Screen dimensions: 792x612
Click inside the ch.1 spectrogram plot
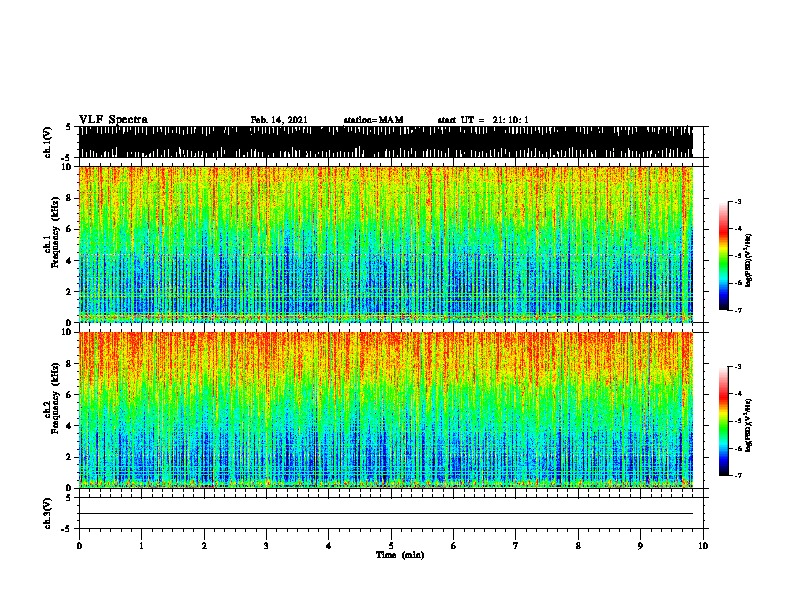[x=386, y=244]
